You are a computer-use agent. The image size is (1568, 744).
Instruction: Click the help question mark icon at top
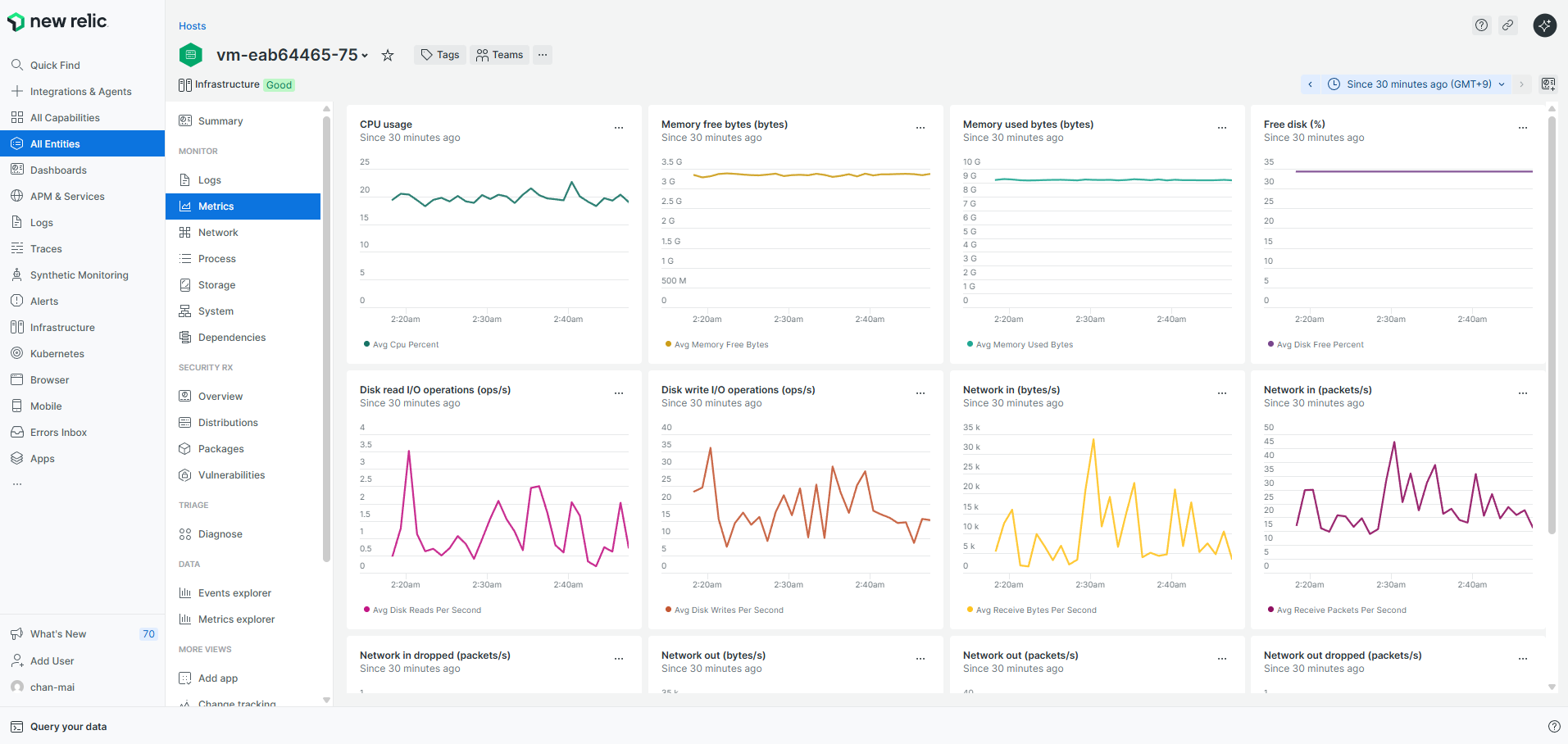click(x=1481, y=25)
